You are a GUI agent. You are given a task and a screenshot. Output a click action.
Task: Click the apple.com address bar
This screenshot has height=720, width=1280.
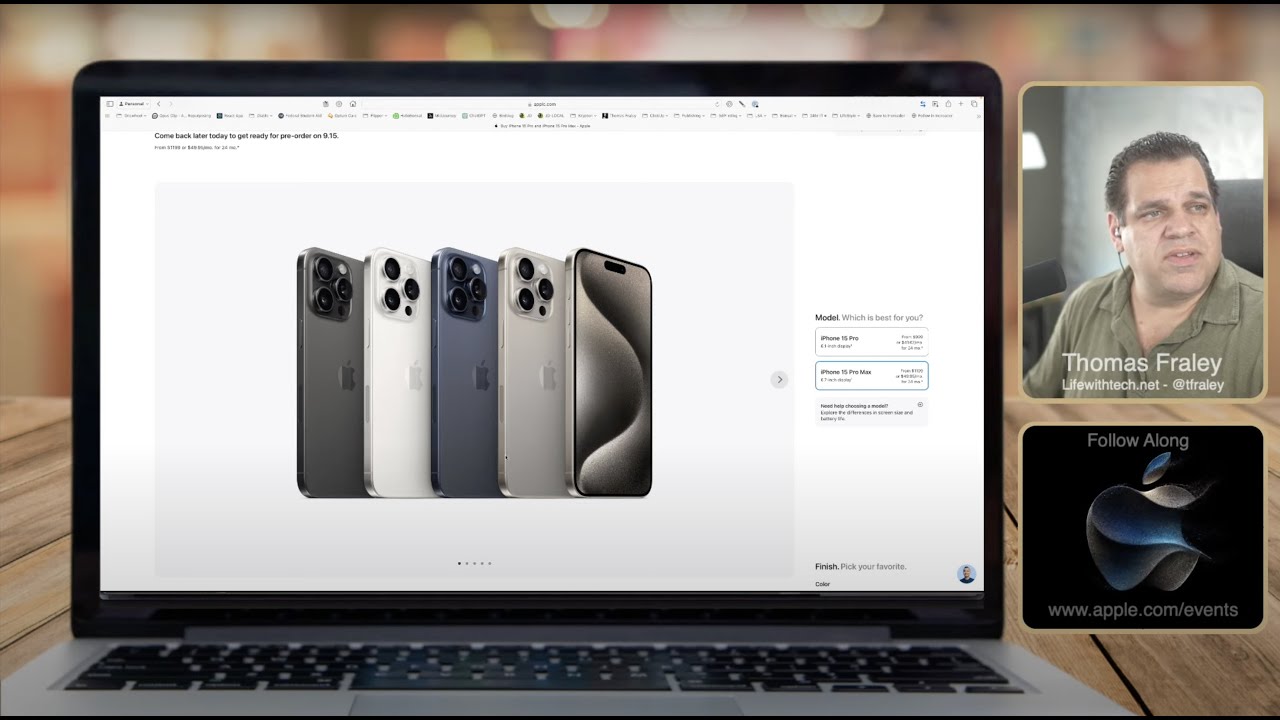[x=543, y=104]
